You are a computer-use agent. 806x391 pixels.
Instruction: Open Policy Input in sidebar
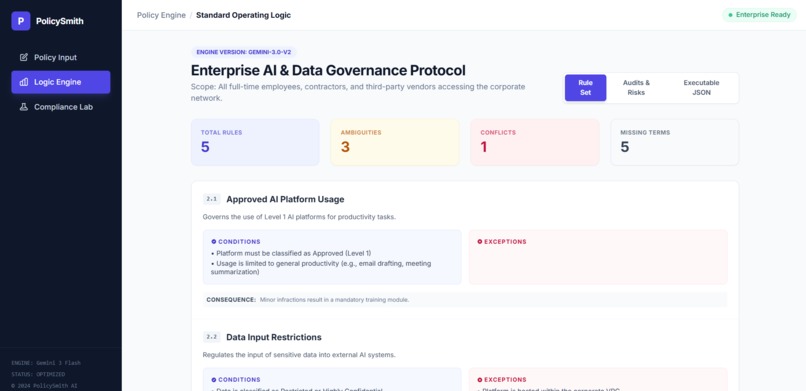[x=61, y=58]
